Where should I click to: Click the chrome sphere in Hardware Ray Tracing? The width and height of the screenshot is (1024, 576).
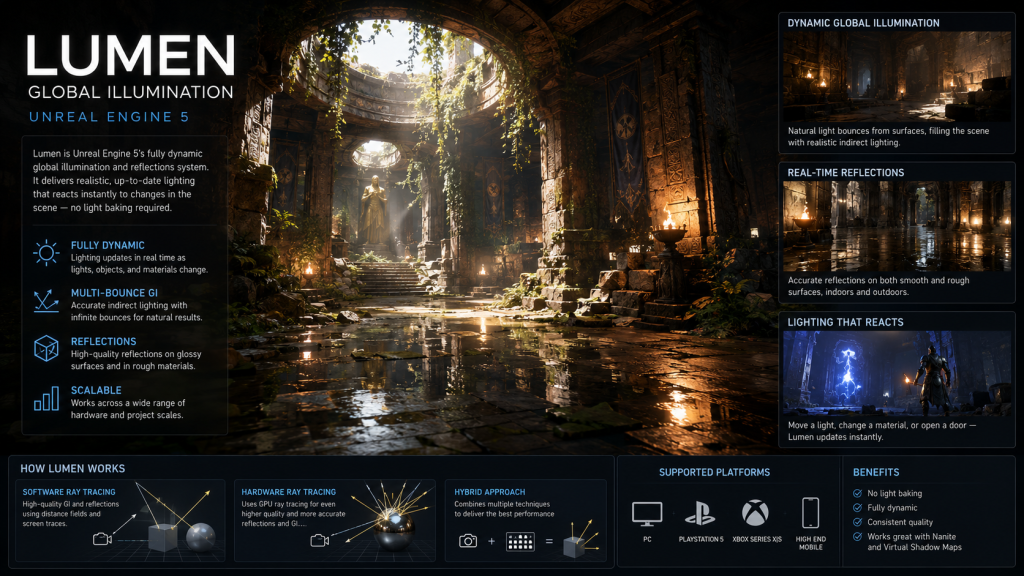(394, 530)
